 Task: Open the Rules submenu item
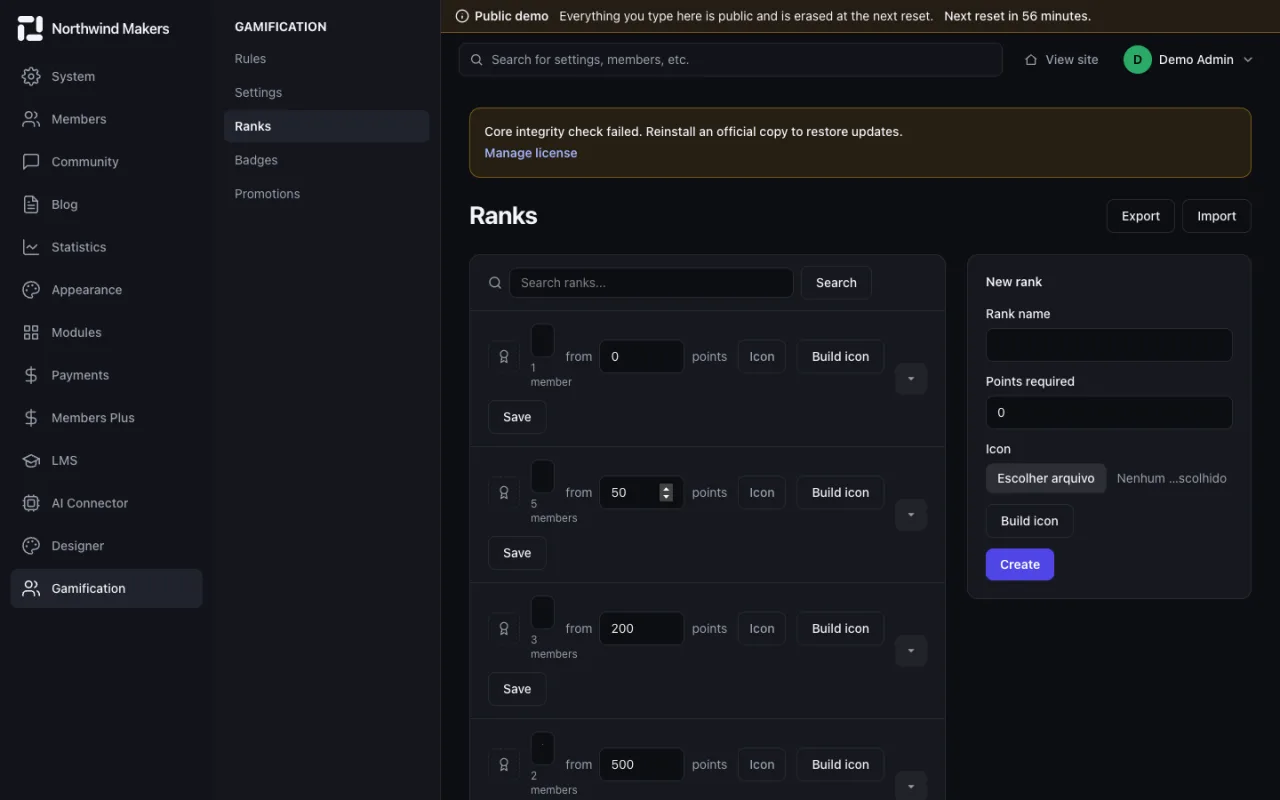[326, 59]
